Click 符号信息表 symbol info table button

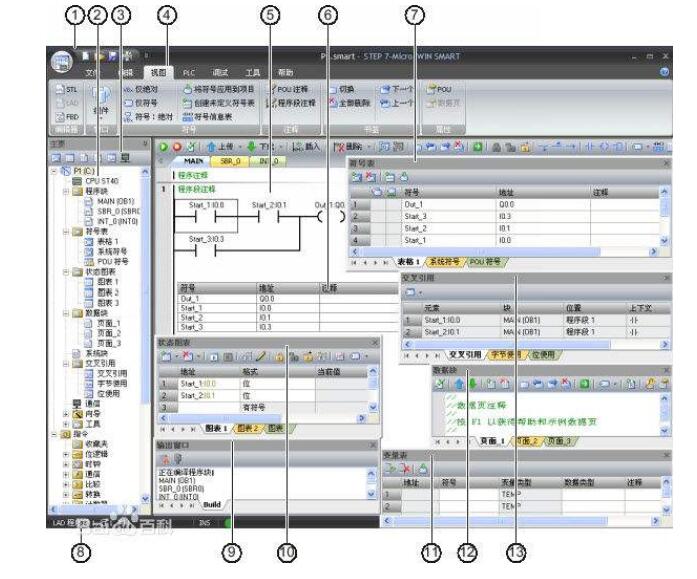(x=208, y=117)
